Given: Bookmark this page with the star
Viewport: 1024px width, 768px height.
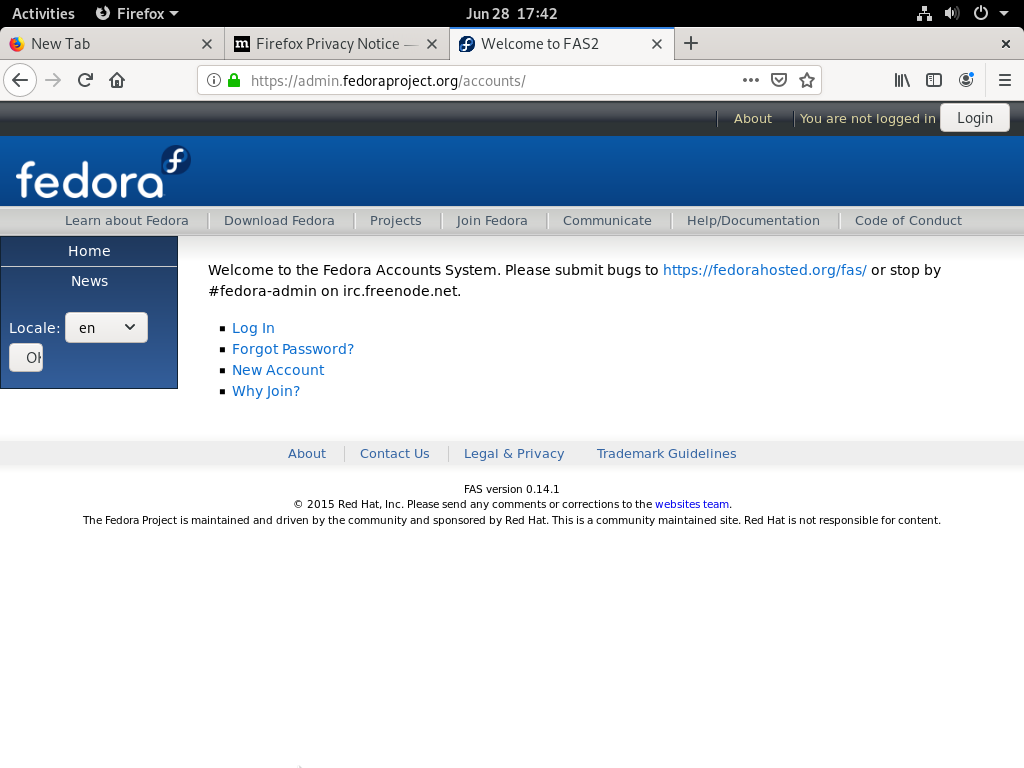Looking at the screenshot, I should click(x=807, y=80).
